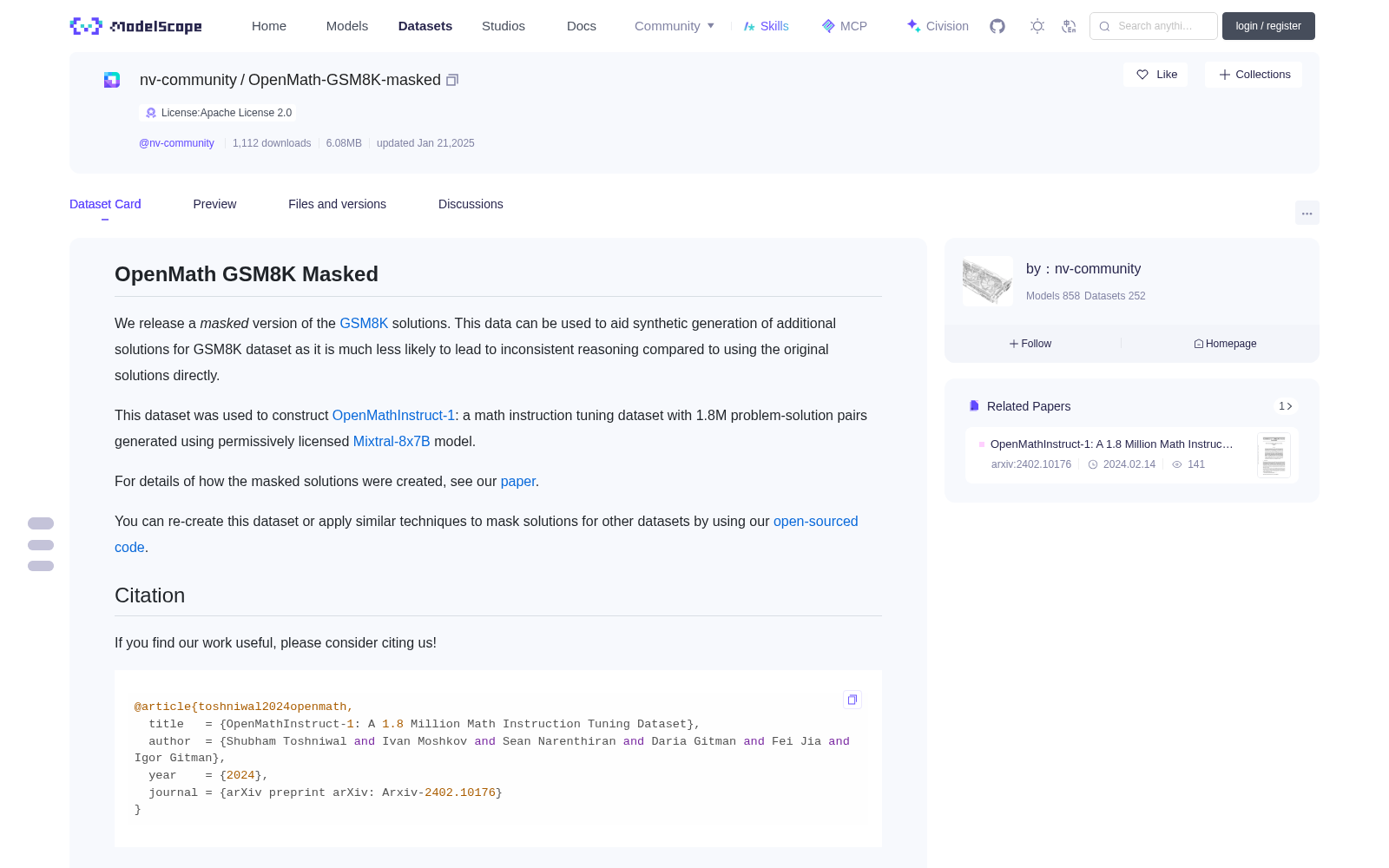The image size is (1389, 868).
Task: Click the Follow plus icon
Action: (x=1014, y=344)
